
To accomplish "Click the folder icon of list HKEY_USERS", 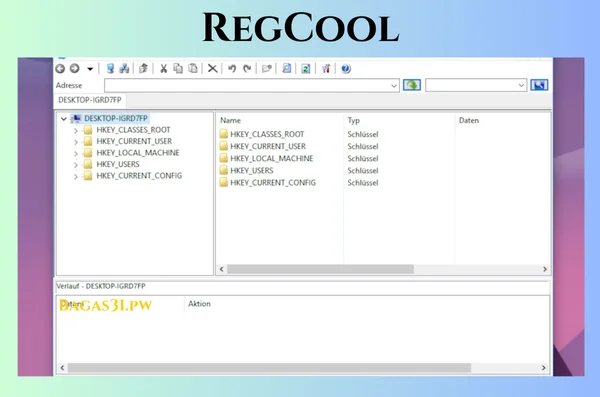I will point(223,170).
